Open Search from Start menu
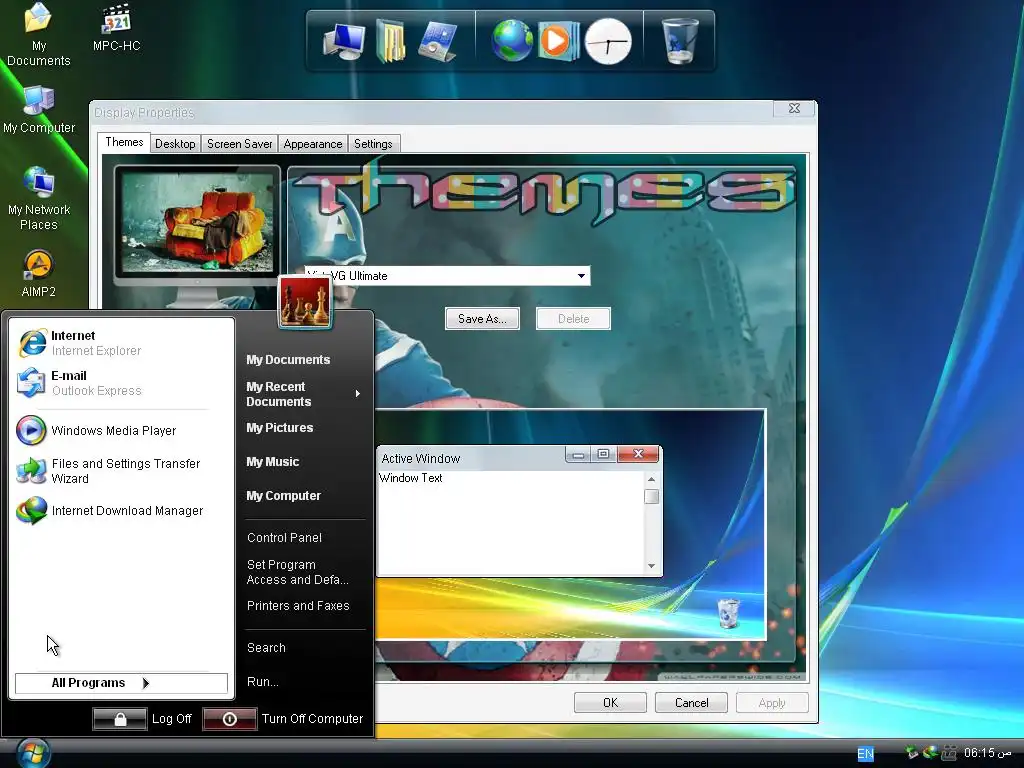 point(266,648)
